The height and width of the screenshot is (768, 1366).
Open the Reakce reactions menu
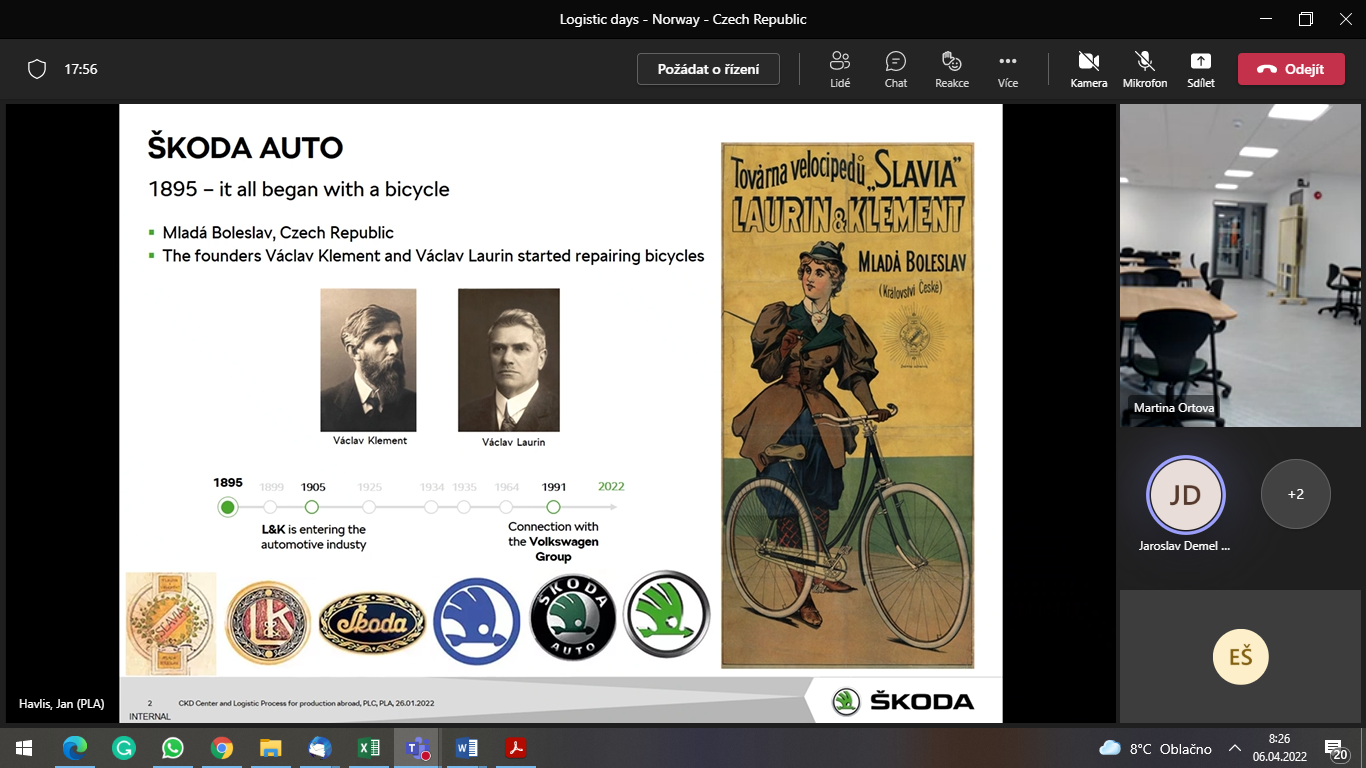click(951, 69)
